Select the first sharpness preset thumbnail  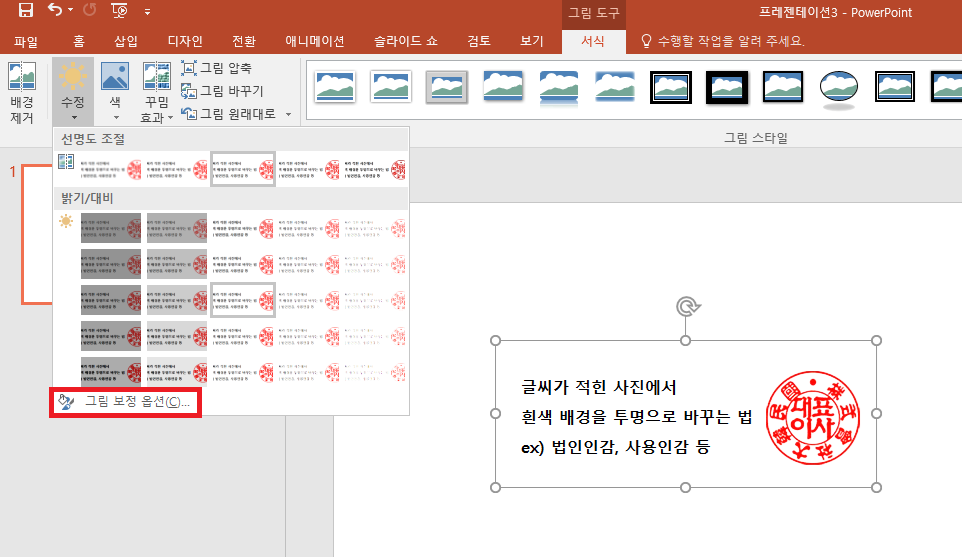click(111, 169)
